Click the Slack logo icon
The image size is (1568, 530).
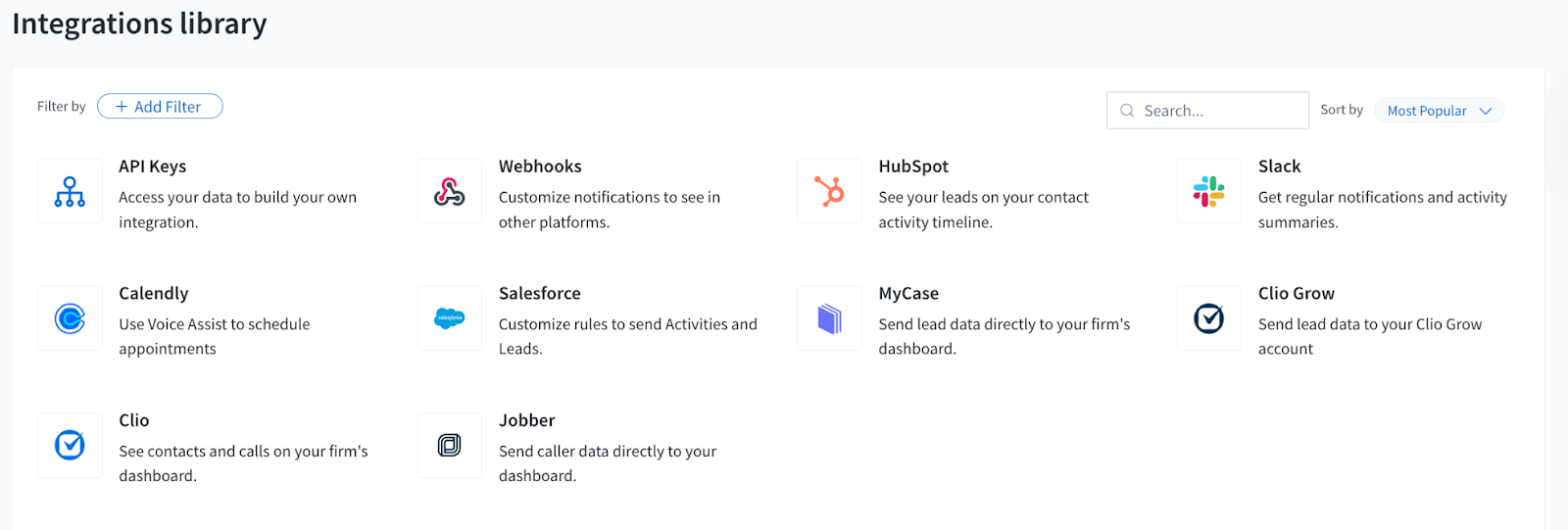tap(1209, 192)
